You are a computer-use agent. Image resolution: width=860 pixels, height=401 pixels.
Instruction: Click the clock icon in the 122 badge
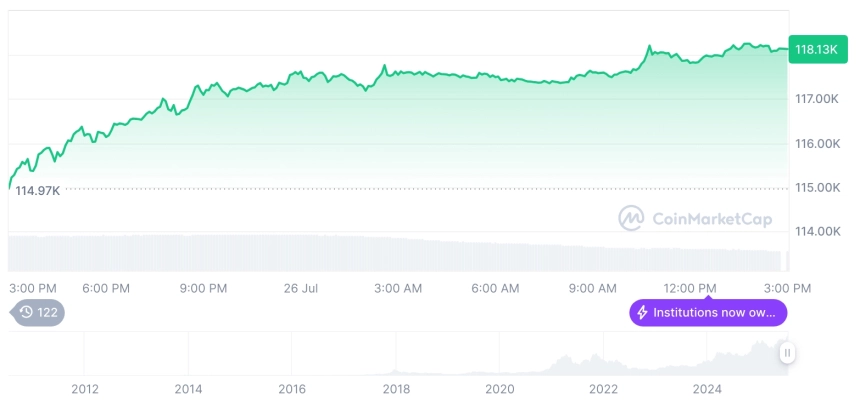tap(26, 313)
